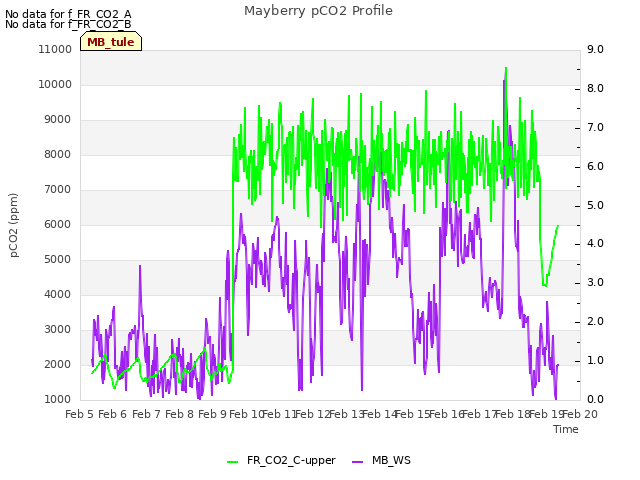The width and height of the screenshot is (640, 480).
Task: Click the Time x-axis title
Action: [566, 429]
